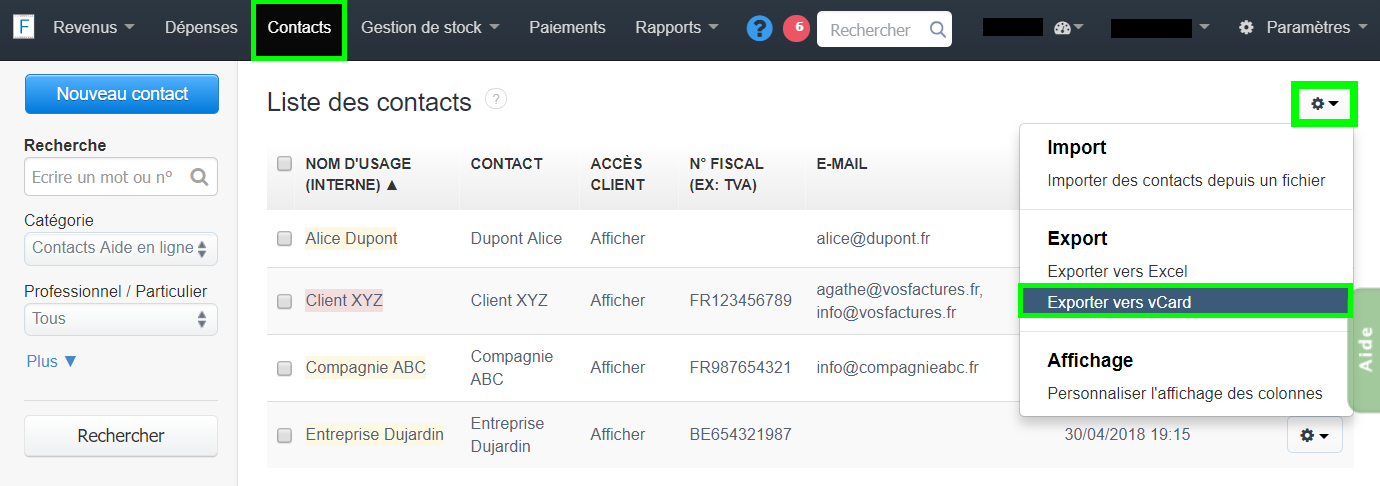
Task: Open the Client XYZ contact link
Action: 344,300
